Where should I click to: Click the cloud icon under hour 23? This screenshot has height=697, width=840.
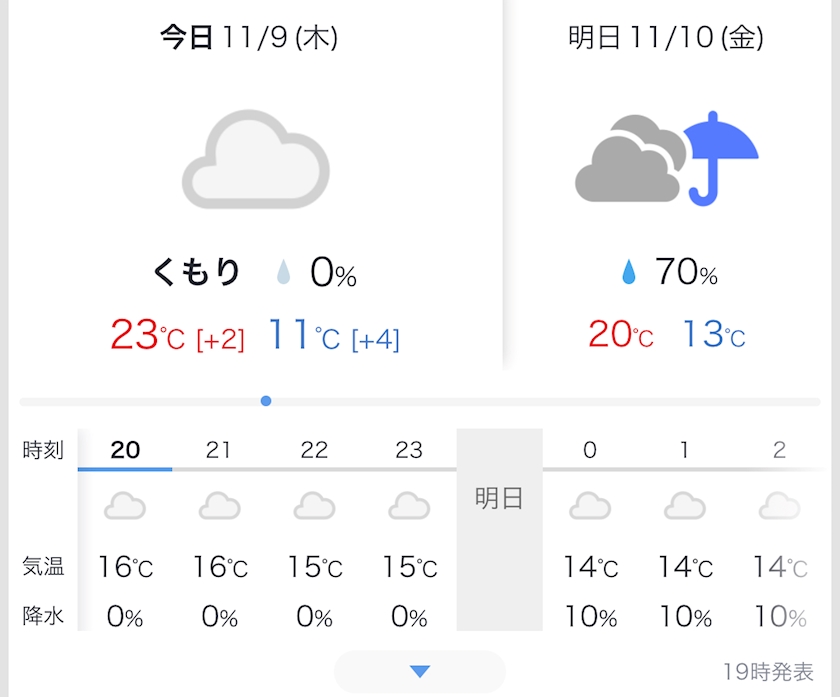pyautogui.click(x=409, y=506)
